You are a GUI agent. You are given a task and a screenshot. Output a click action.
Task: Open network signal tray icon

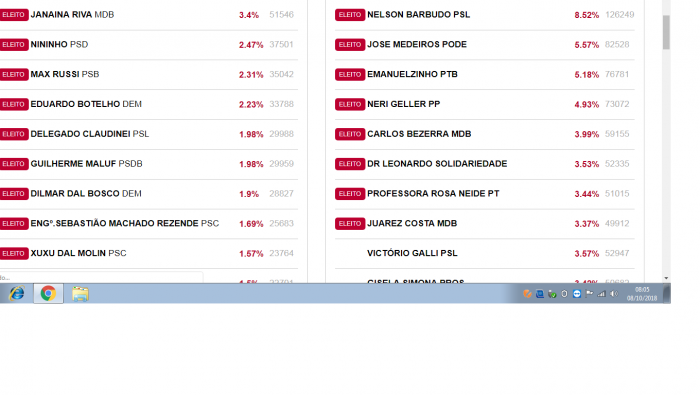(x=602, y=294)
